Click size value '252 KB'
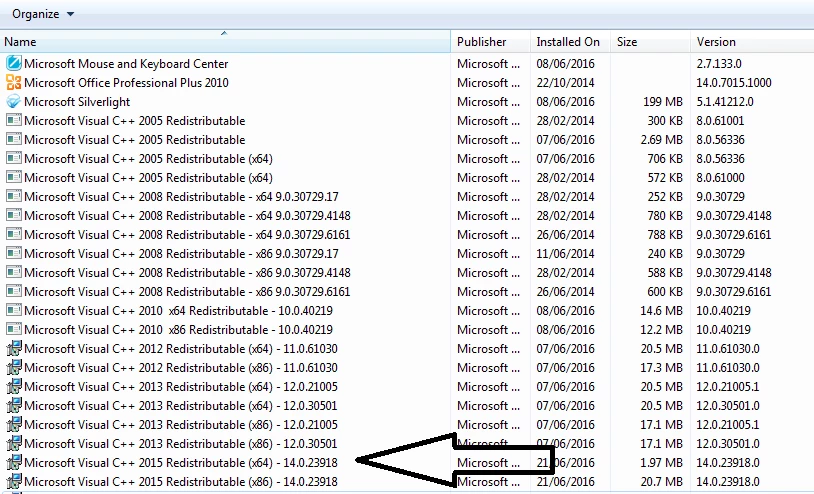This screenshot has width=814, height=494. [665, 197]
